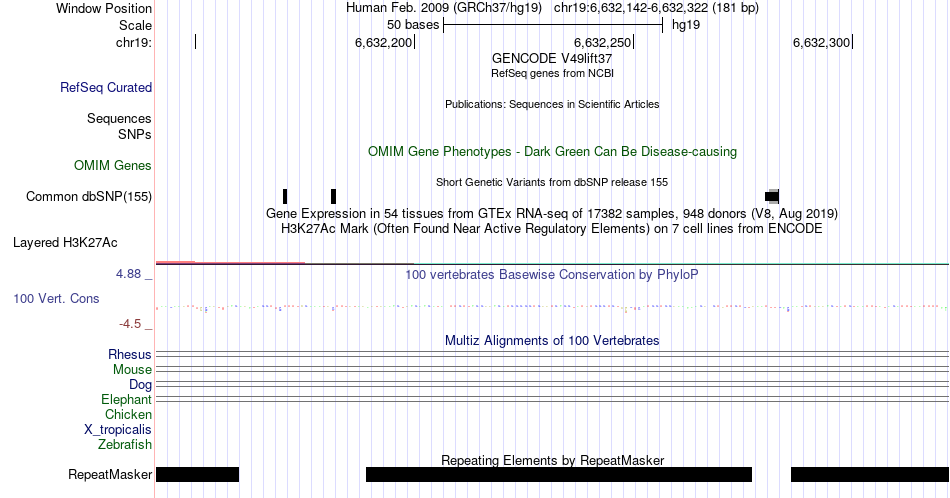Viewport: 950px width, 498px height.
Task: Click the 6,632,250 ruler position
Action: (602, 42)
